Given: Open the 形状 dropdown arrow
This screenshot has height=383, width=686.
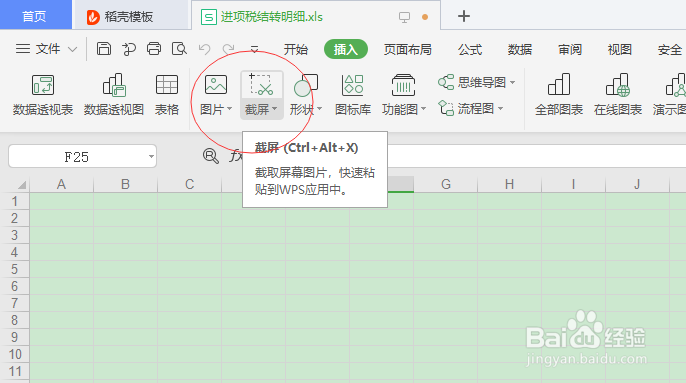Looking at the screenshot, I should click(x=319, y=109).
